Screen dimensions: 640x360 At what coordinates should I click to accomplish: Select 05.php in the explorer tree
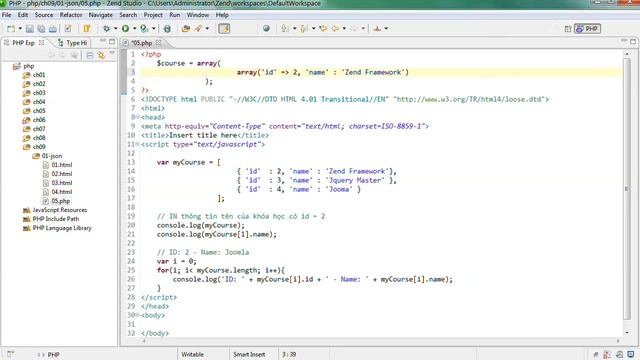56,201
